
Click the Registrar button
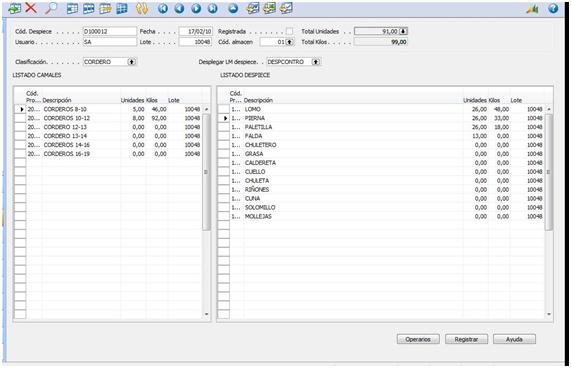pos(466,339)
